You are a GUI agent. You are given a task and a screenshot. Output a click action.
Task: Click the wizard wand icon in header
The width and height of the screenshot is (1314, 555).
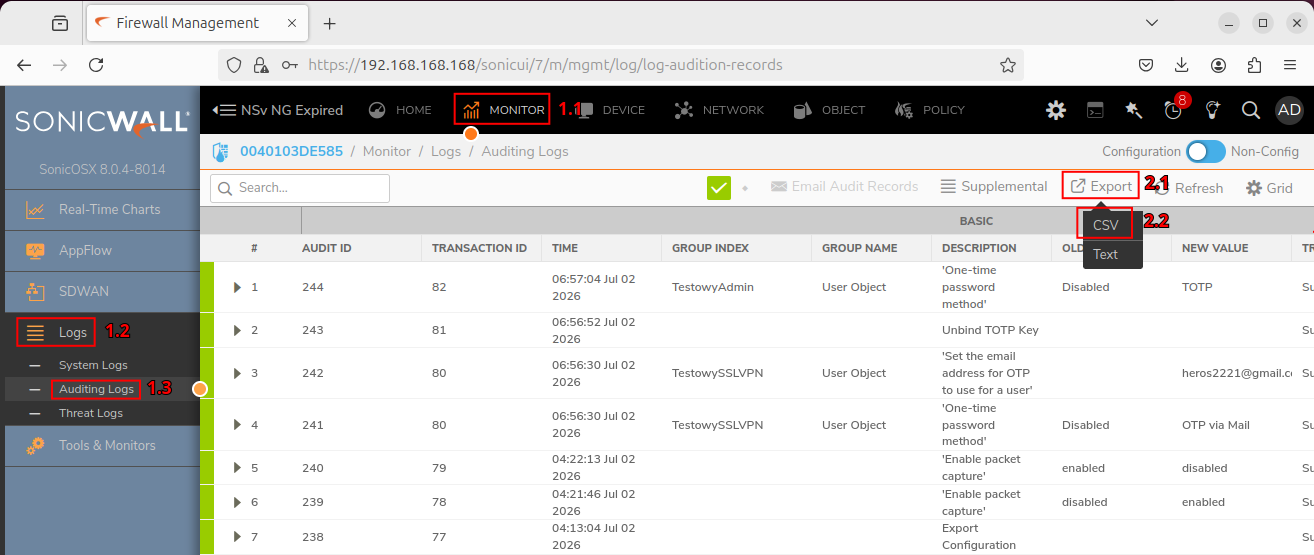click(x=1134, y=110)
